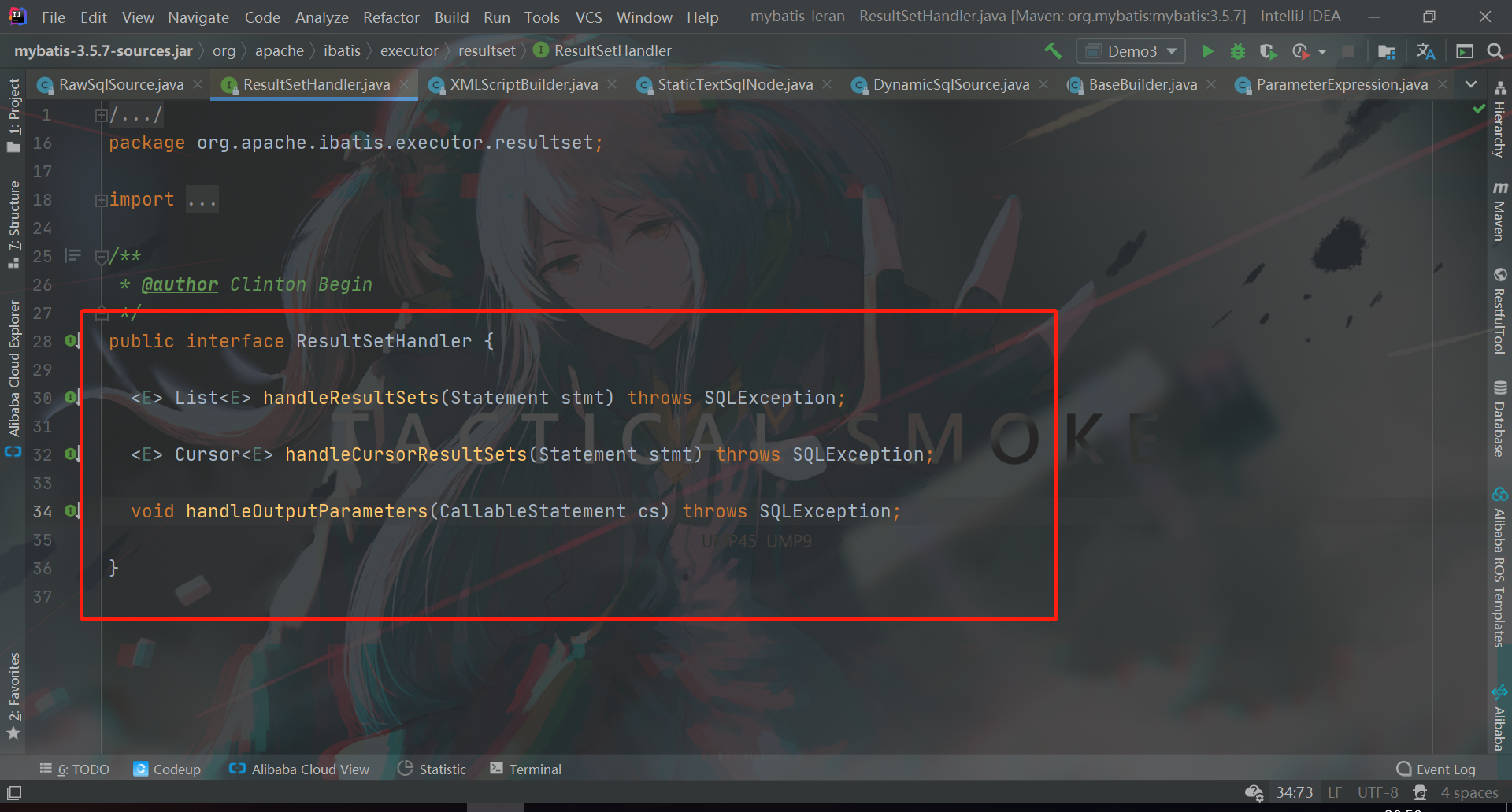
Task: Close the XMLScriptBuilder.java tab
Action: coord(612,84)
